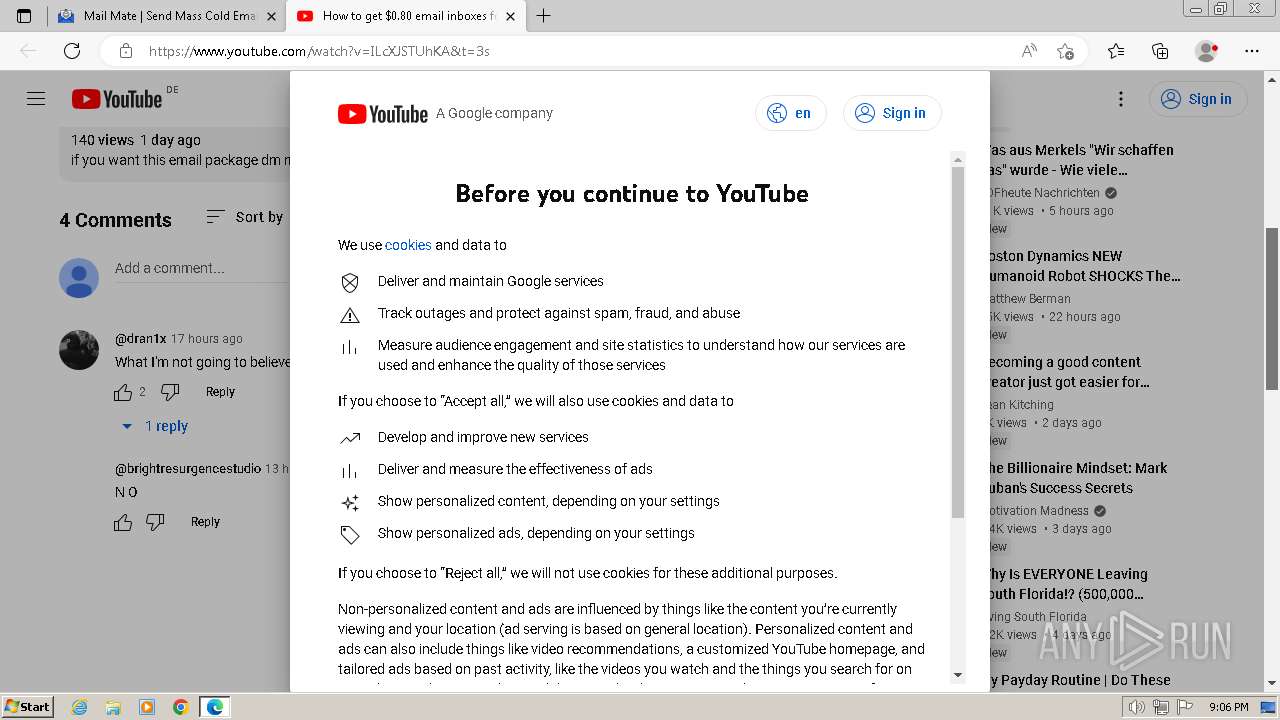Click scrollbar up arrow in consent dialog
Viewport: 1280px width, 720px height.
coord(957,160)
